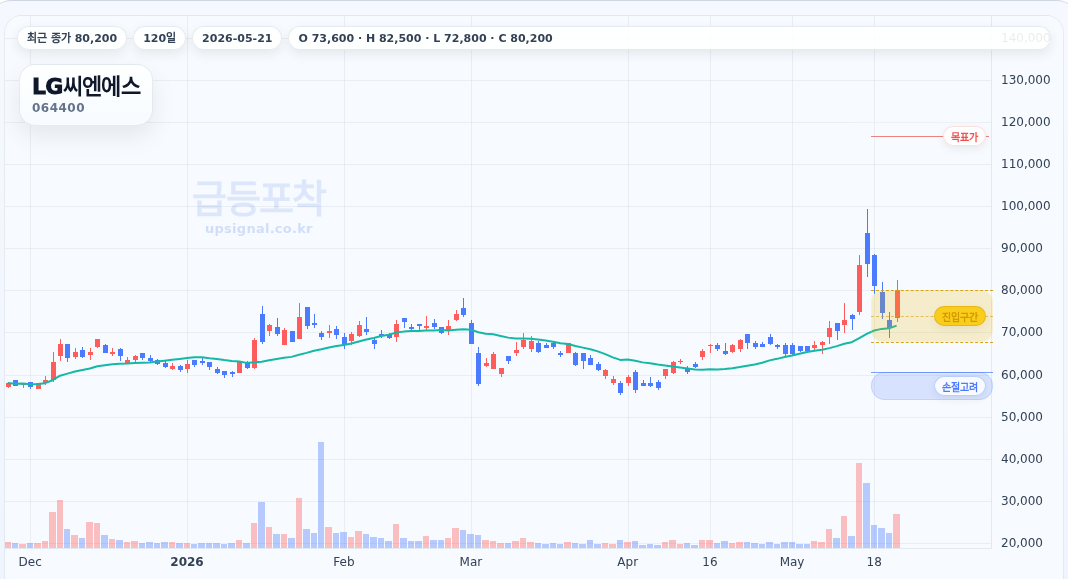The height and width of the screenshot is (579, 1068).
Task: Click the tallest red volume bar near May 18
Action: [x=859, y=505]
